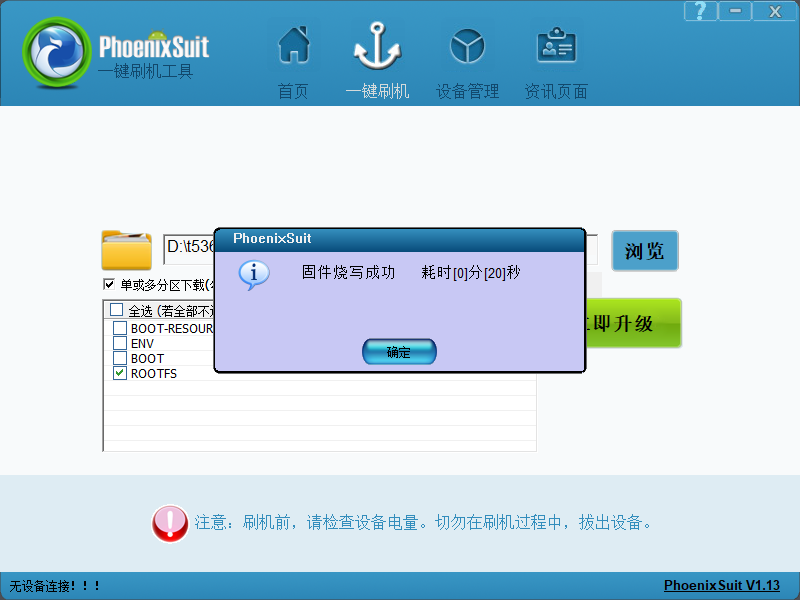Enable the ENV partition checkbox
This screenshot has height=600, width=800.
coord(120,343)
